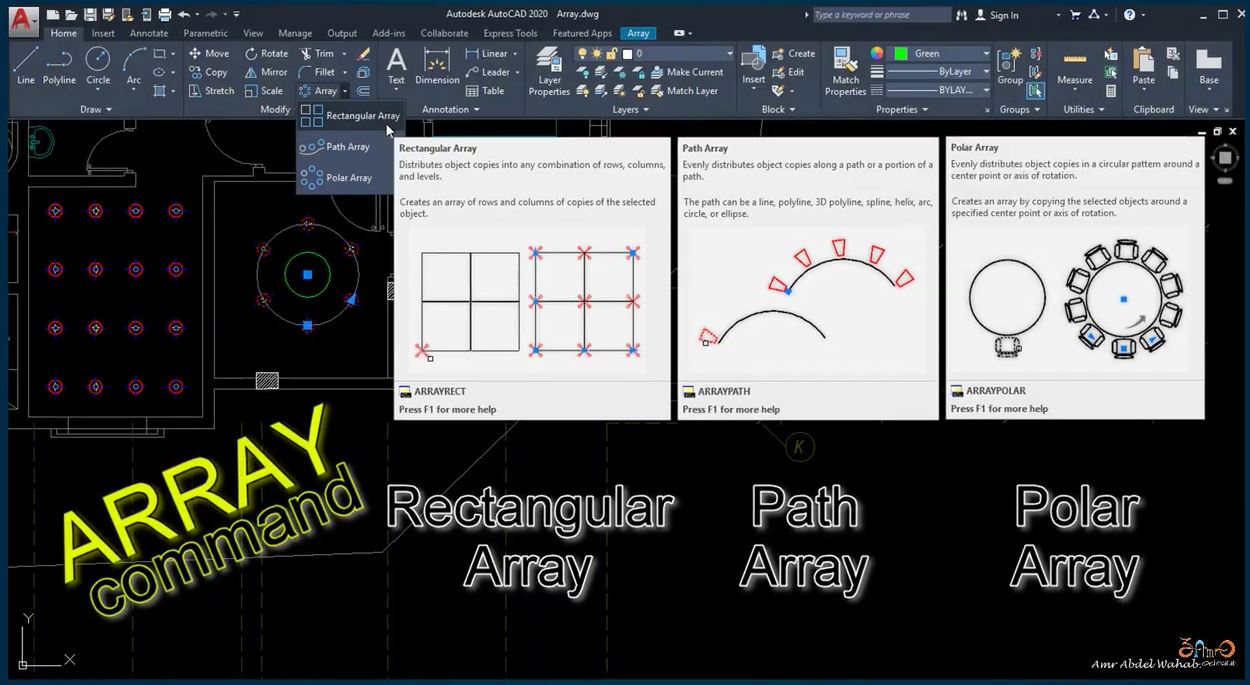Toggle group selection on/off icon
This screenshot has width=1250, height=685.
pyautogui.click(x=1036, y=90)
